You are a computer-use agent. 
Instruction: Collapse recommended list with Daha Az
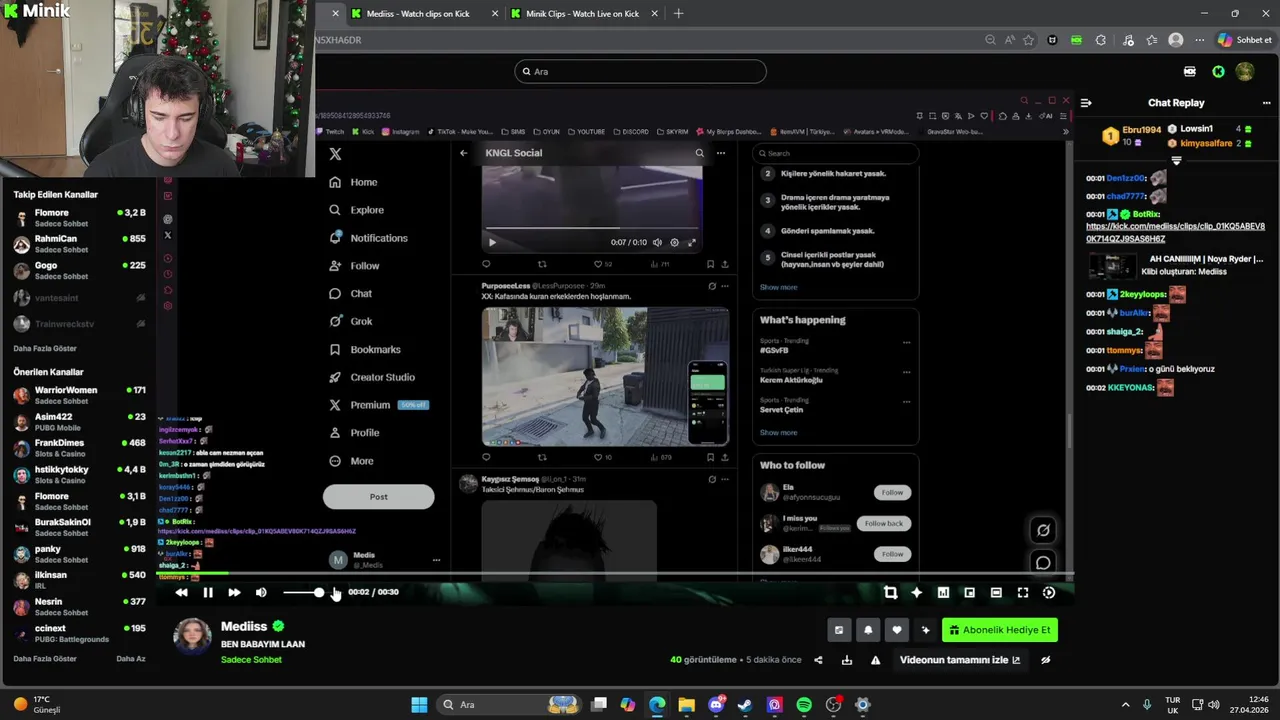point(131,659)
